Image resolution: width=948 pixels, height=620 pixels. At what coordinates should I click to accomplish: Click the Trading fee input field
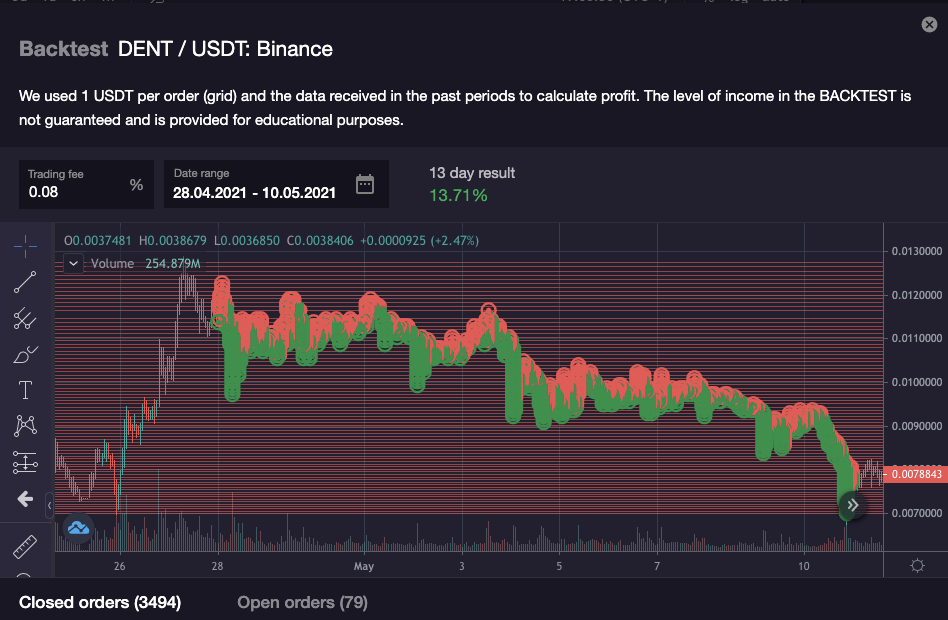pos(75,192)
